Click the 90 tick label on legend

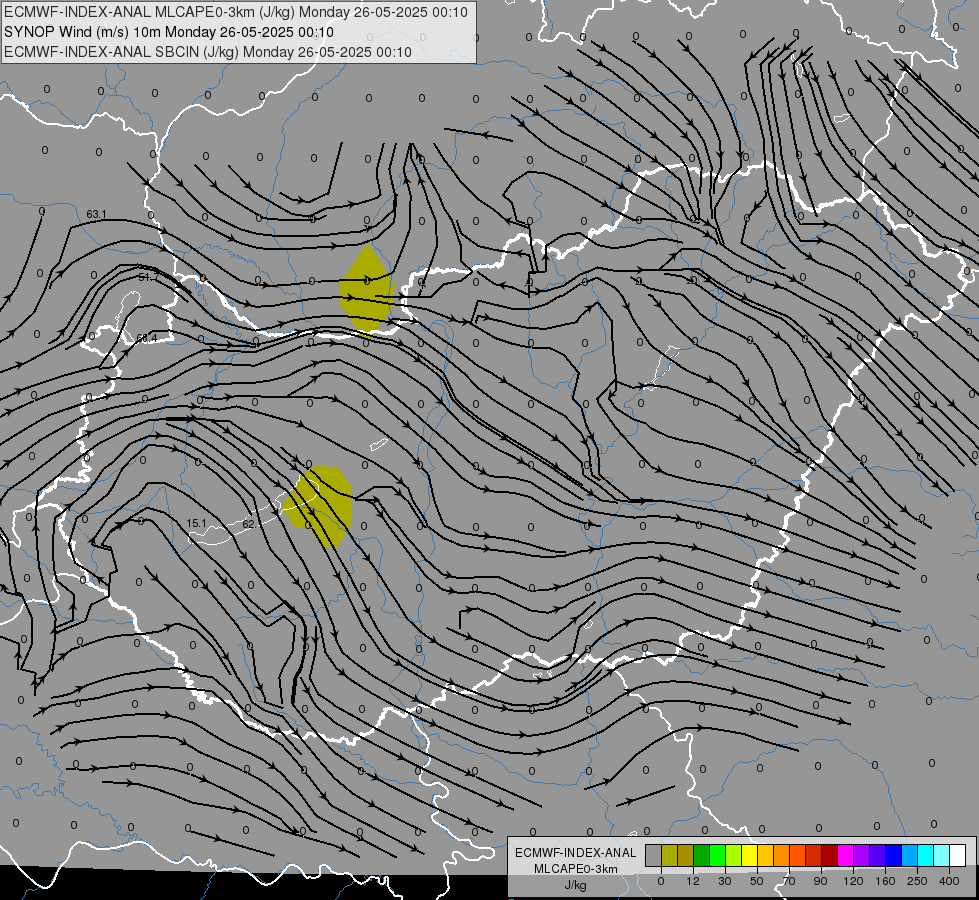tap(820, 881)
